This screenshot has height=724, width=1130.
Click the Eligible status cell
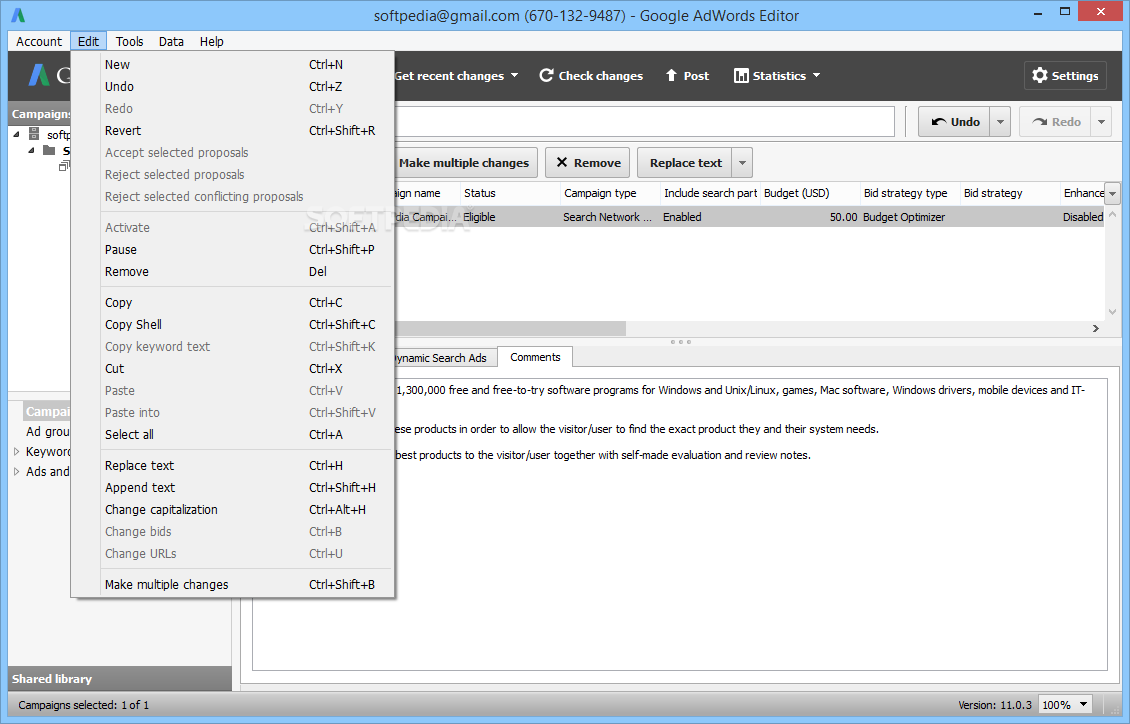click(510, 217)
